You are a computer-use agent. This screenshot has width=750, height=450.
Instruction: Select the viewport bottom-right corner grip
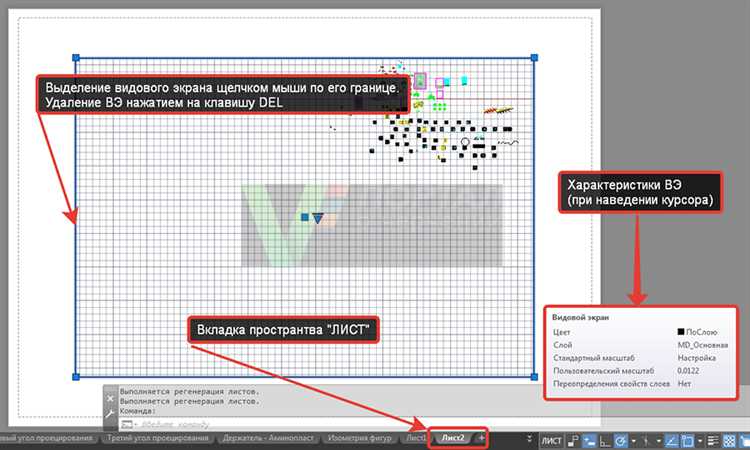click(x=534, y=377)
